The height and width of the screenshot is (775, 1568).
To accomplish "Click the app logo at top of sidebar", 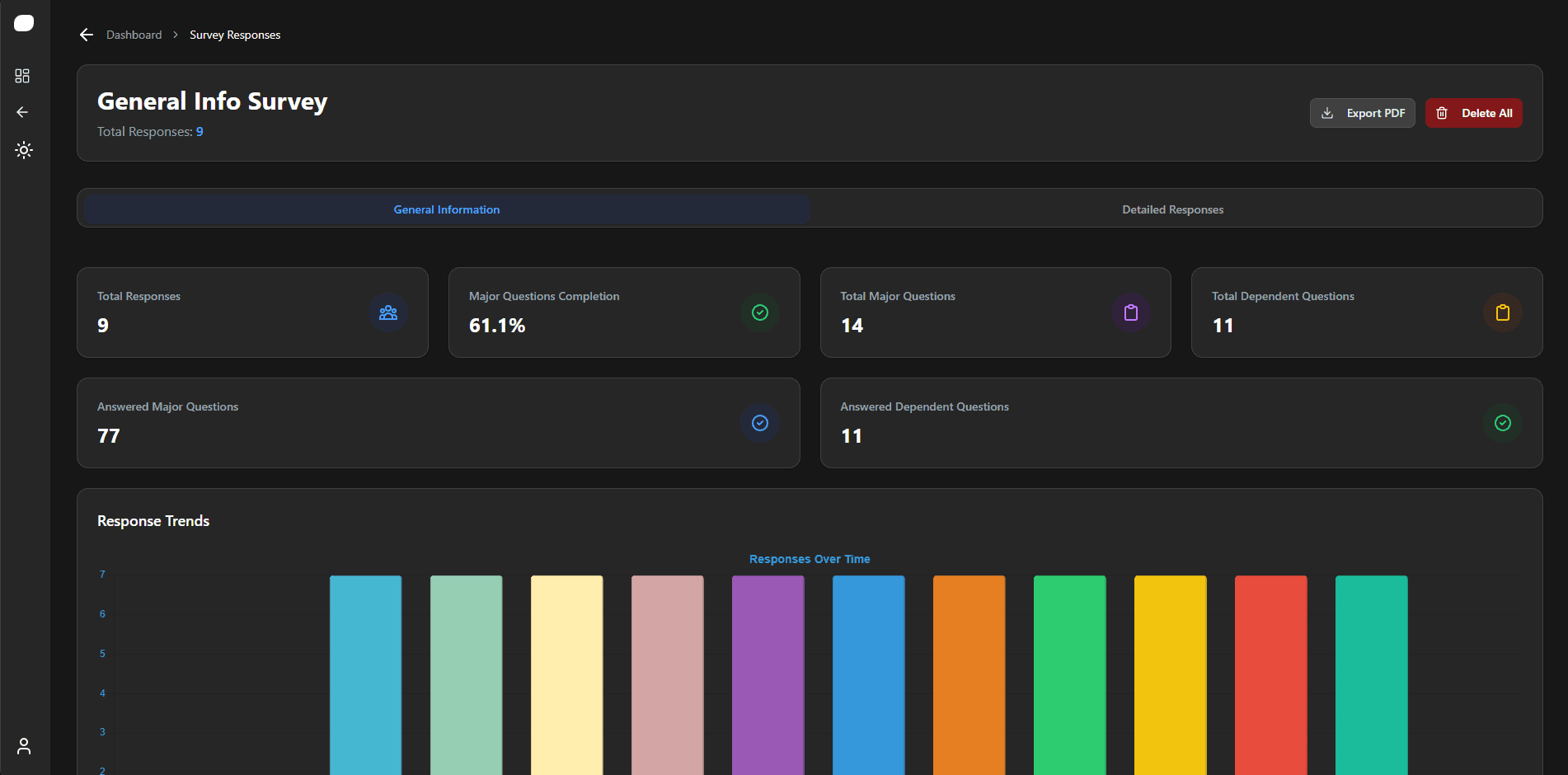I will (x=24, y=22).
